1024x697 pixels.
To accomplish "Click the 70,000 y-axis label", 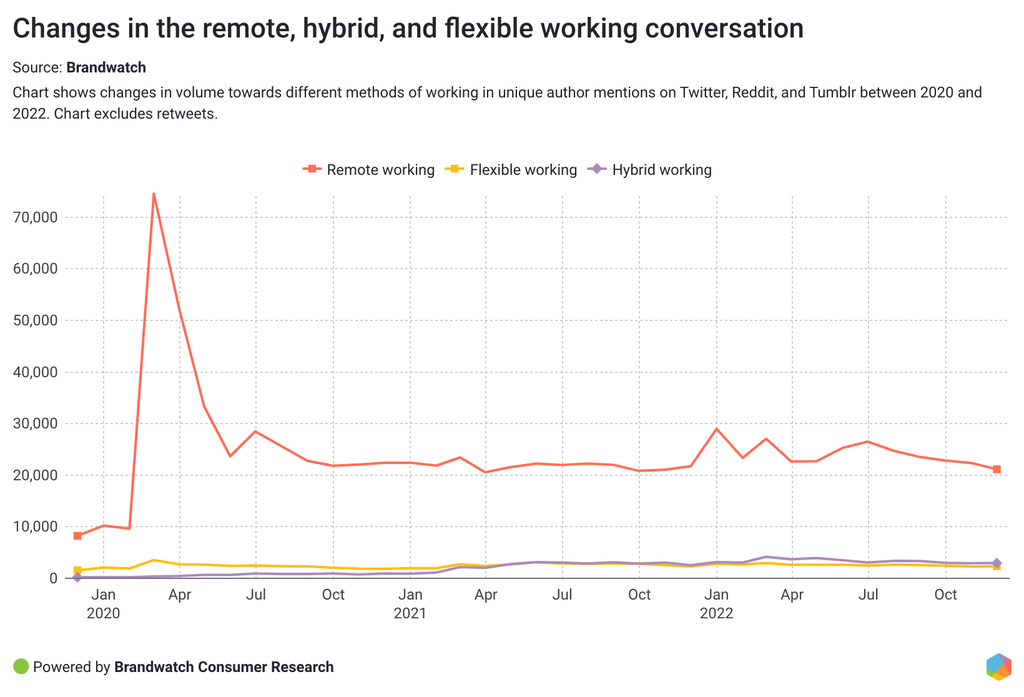I will 34,217.
